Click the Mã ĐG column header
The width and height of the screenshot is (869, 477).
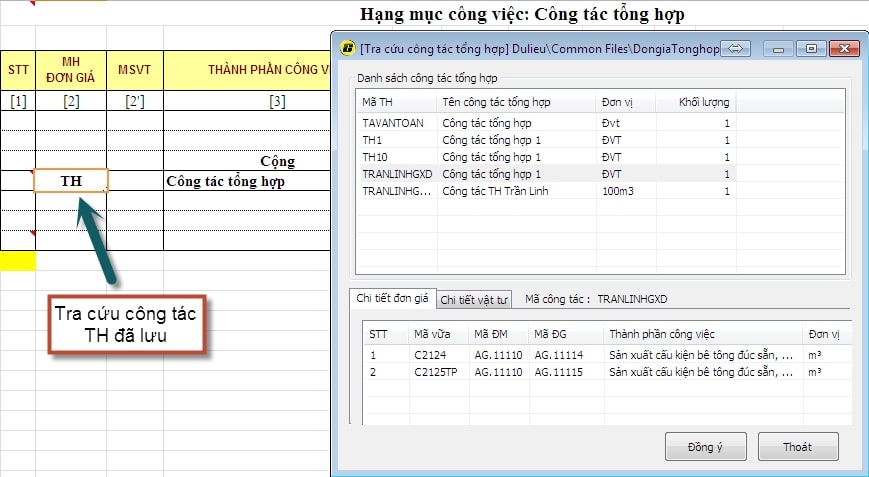(550, 333)
